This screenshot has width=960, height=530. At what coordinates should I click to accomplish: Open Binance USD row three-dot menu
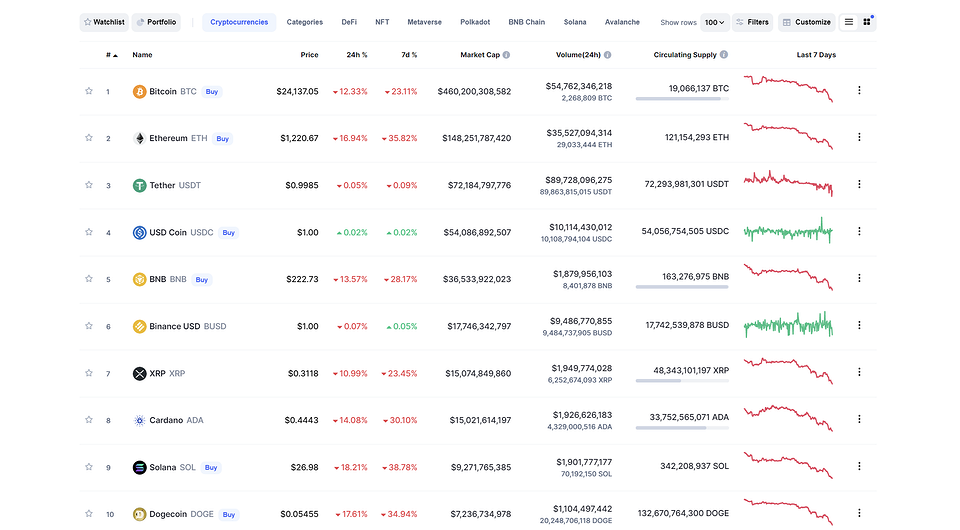859,325
